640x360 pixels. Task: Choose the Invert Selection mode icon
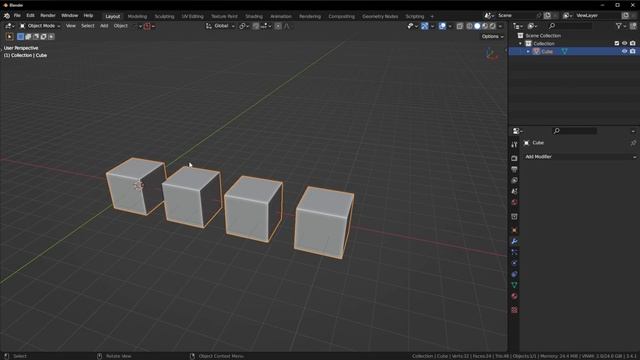44,37
